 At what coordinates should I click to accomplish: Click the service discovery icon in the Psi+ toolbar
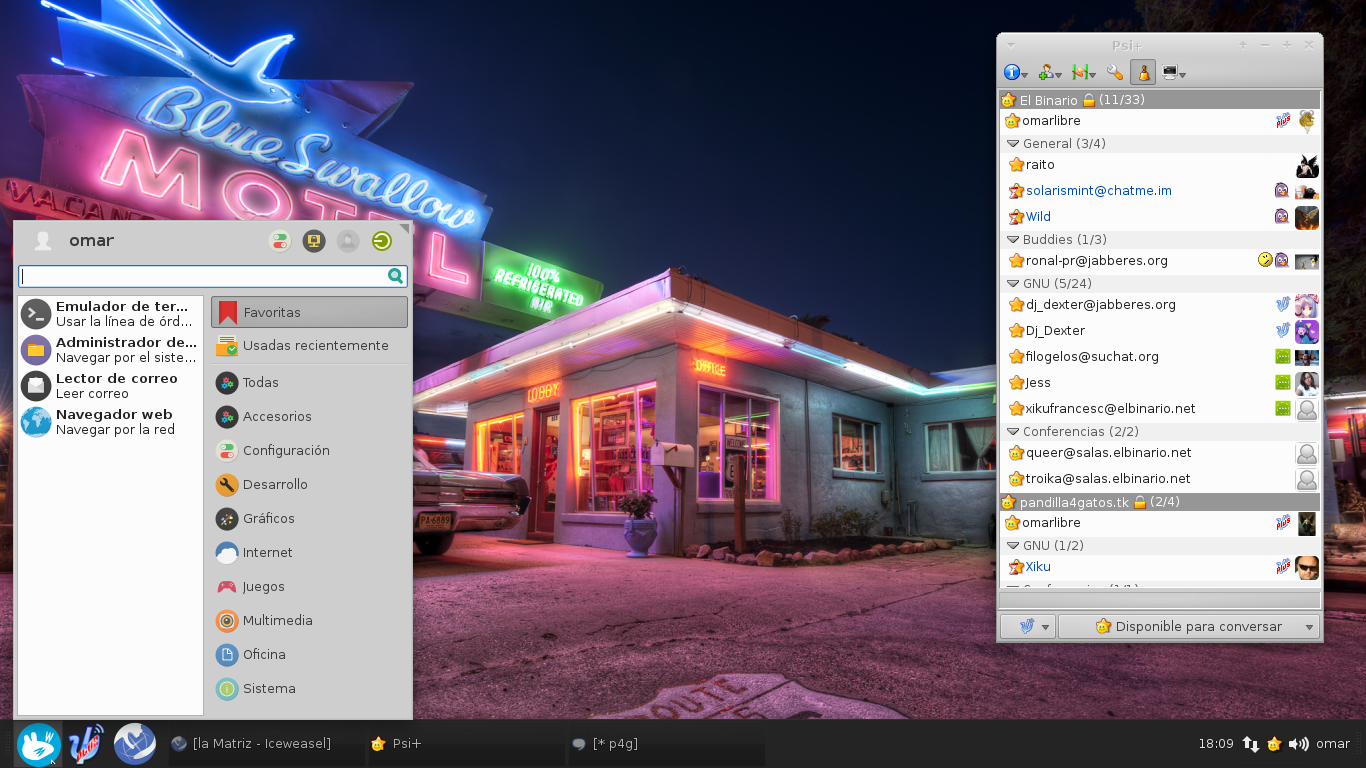[x=1083, y=73]
